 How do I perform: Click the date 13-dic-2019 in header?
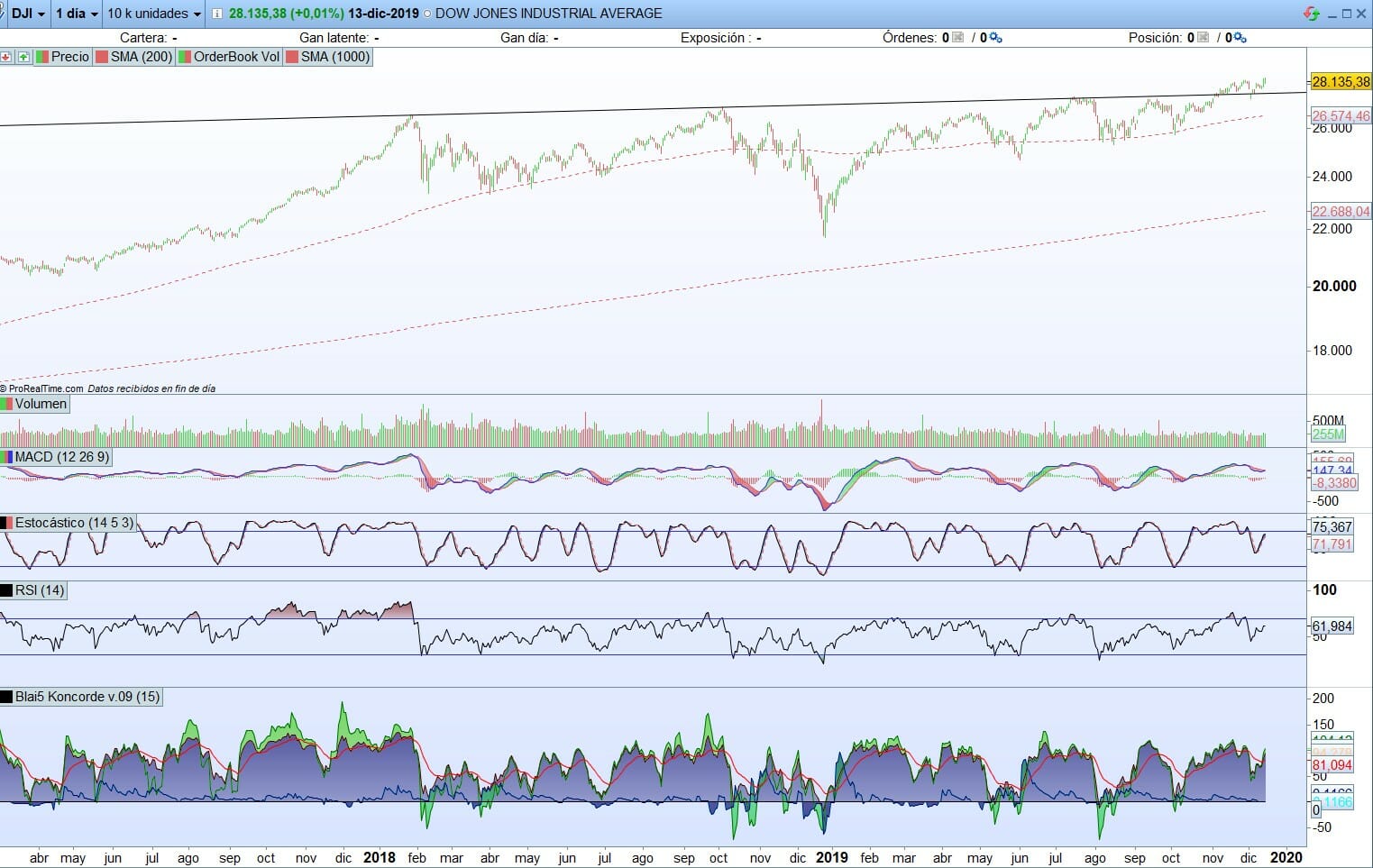coord(382,14)
